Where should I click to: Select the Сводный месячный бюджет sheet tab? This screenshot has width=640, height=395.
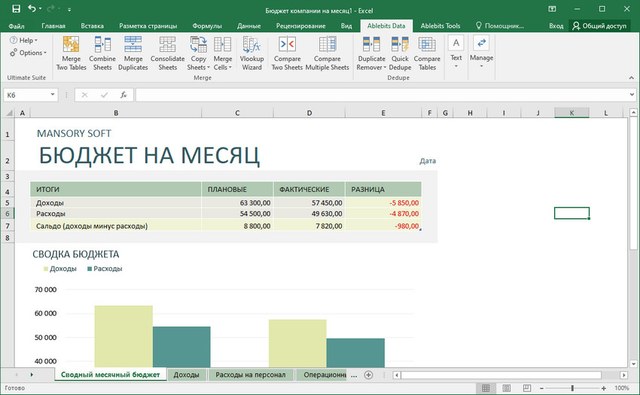(x=110, y=375)
